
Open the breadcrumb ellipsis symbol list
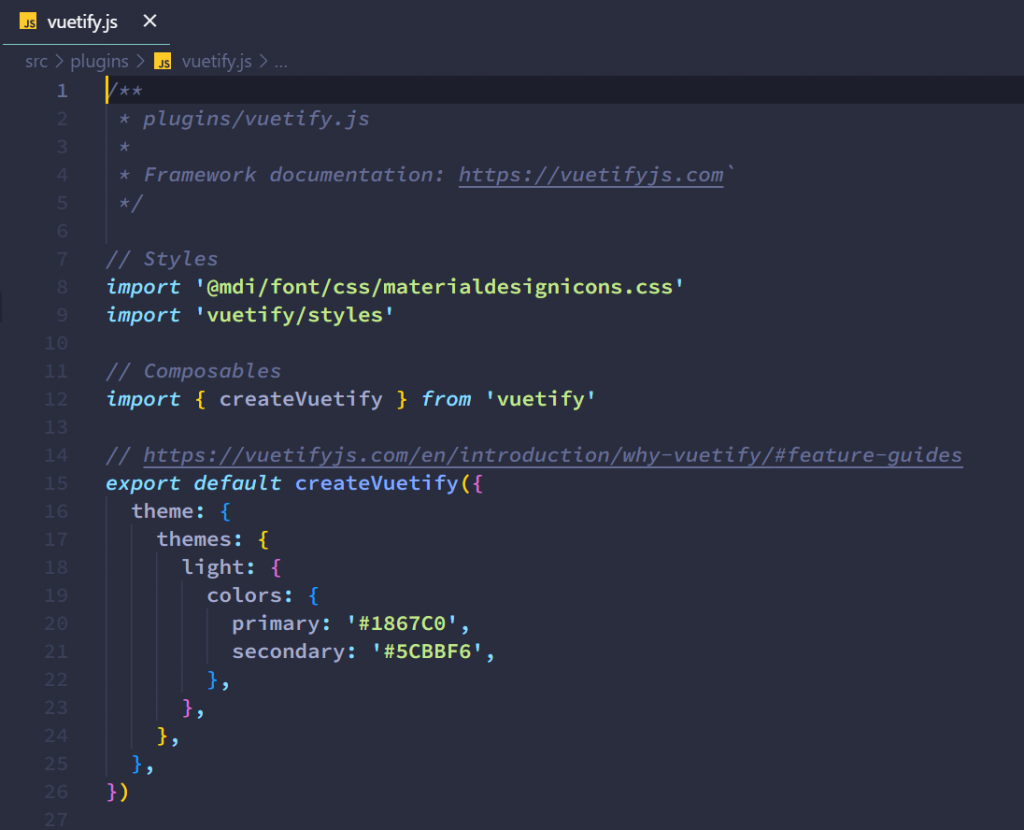(281, 63)
